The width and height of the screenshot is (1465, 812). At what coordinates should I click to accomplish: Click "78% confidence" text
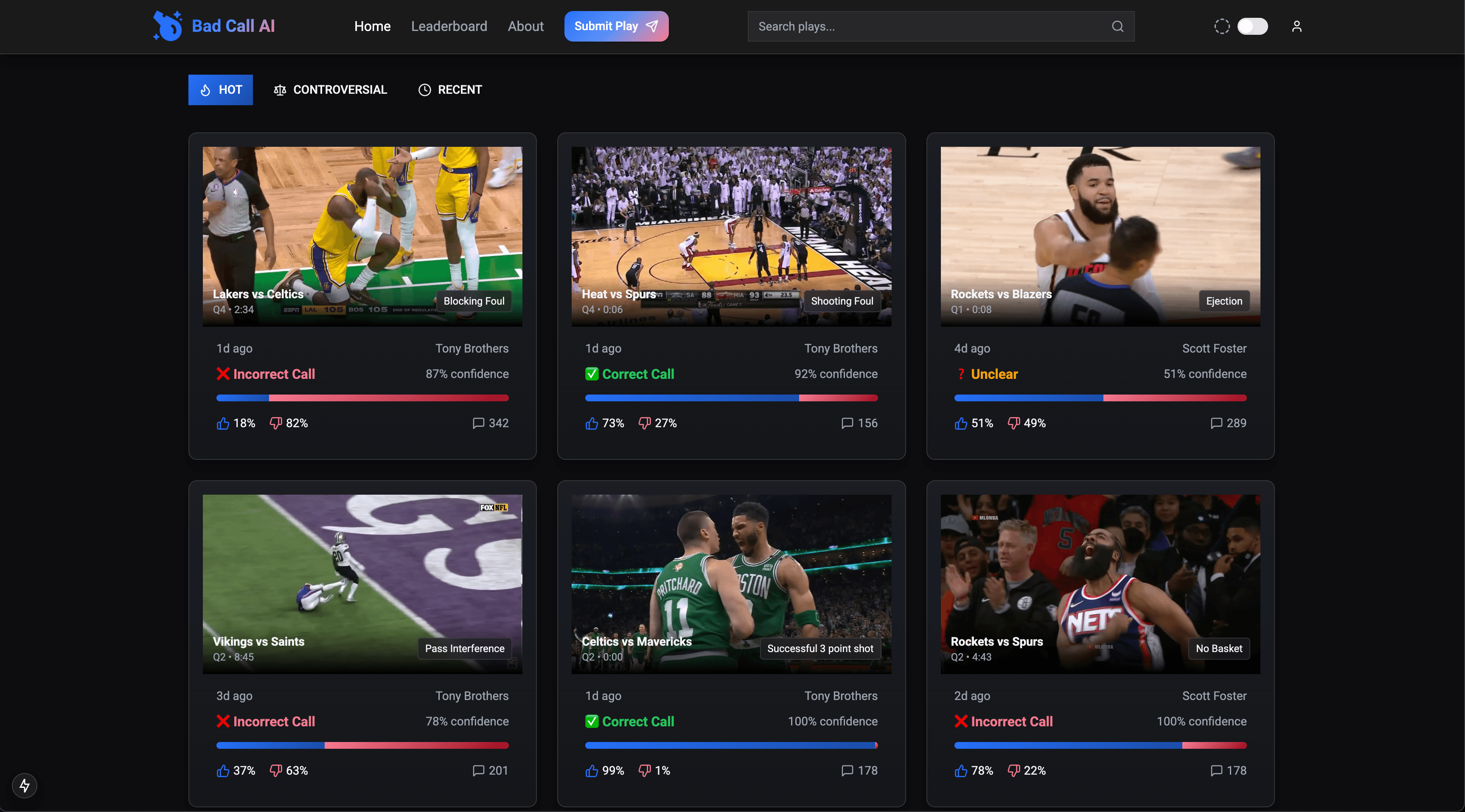468,722
